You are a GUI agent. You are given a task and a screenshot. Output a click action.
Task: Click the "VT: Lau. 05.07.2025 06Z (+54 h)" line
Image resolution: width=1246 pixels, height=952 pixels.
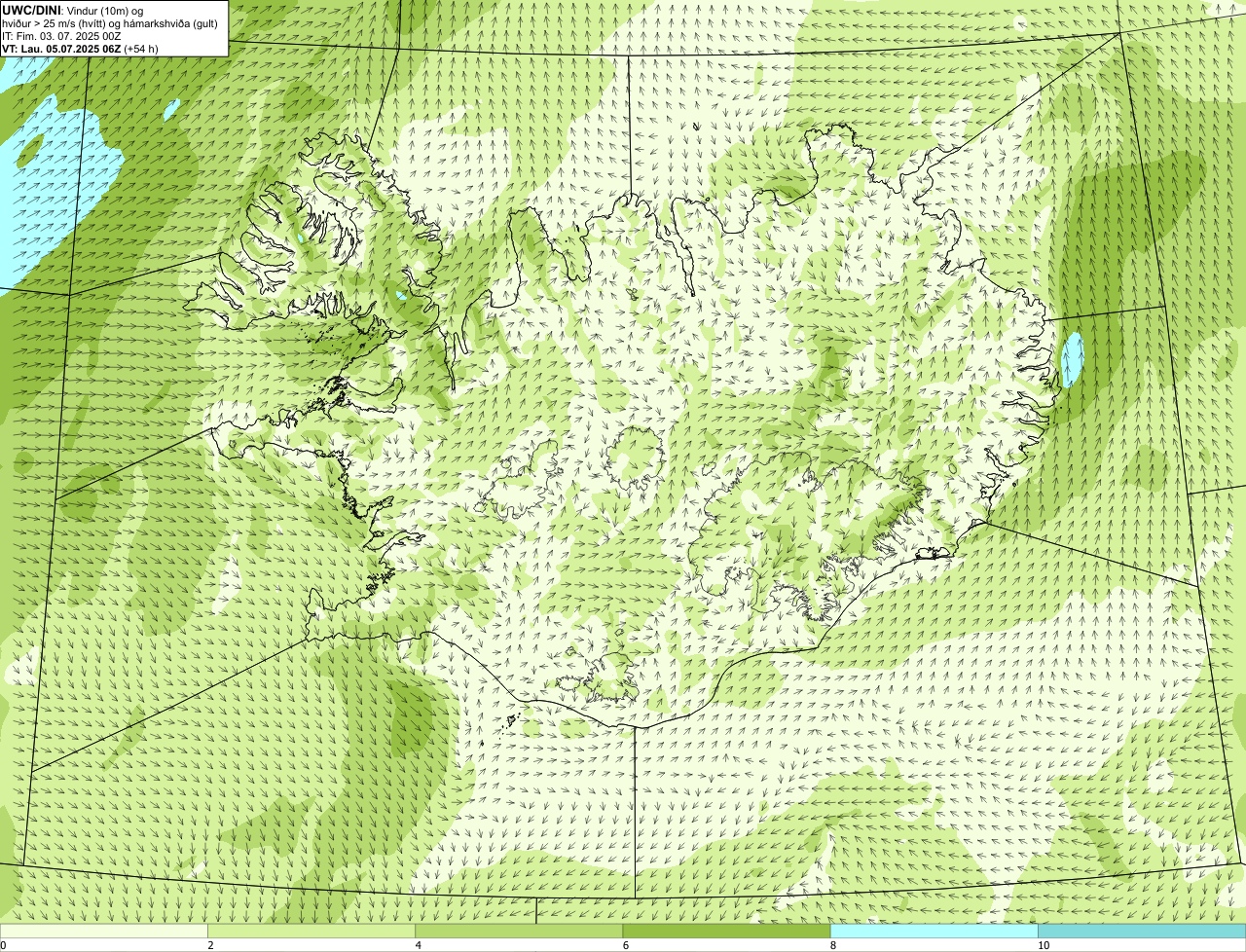80,49
